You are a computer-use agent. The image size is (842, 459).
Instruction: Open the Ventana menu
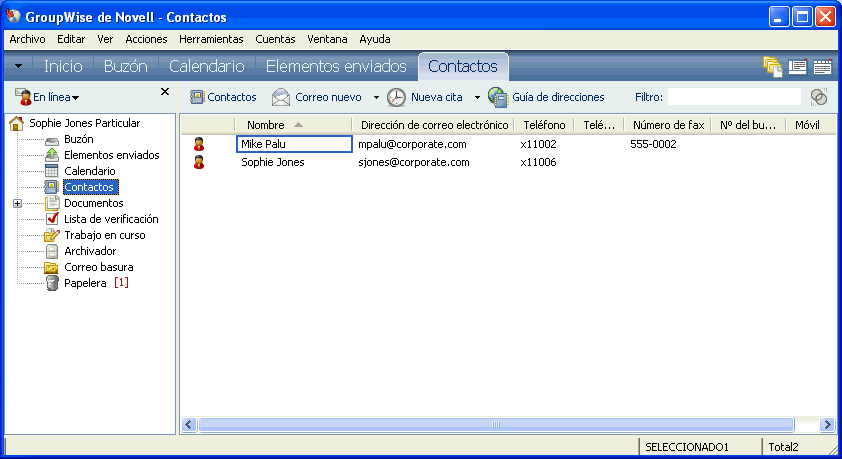(x=327, y=39)
